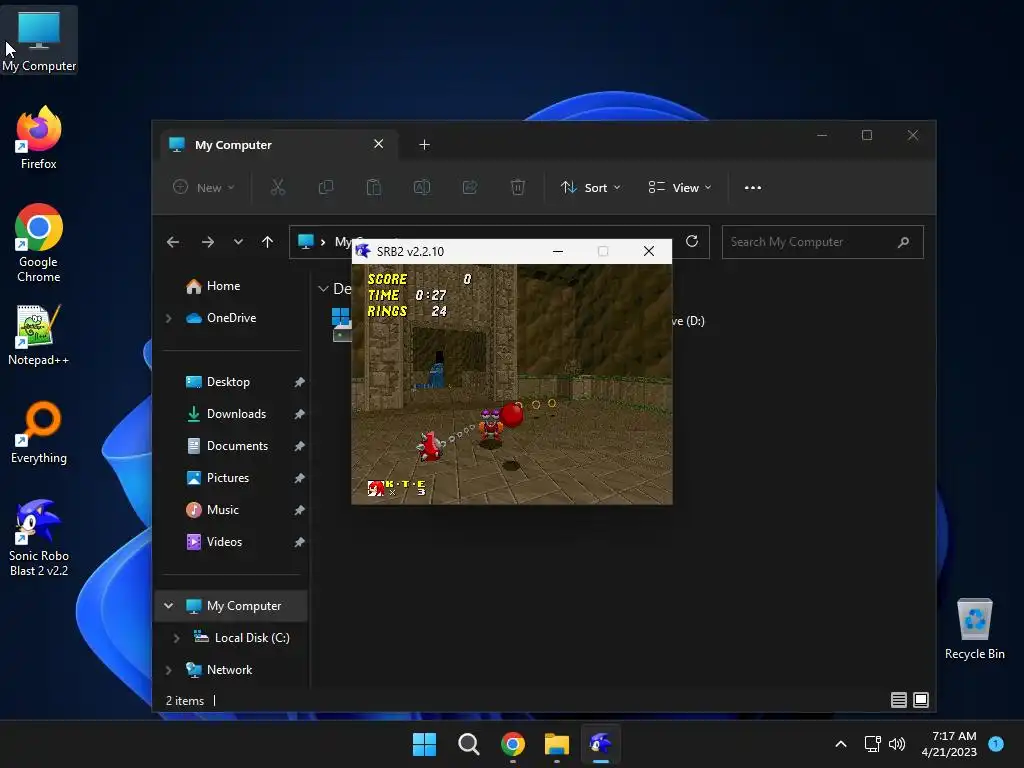This screenshot has width=1024, height=768.
Task: Add a new Explorer tab
Action: tap(424, 144)
